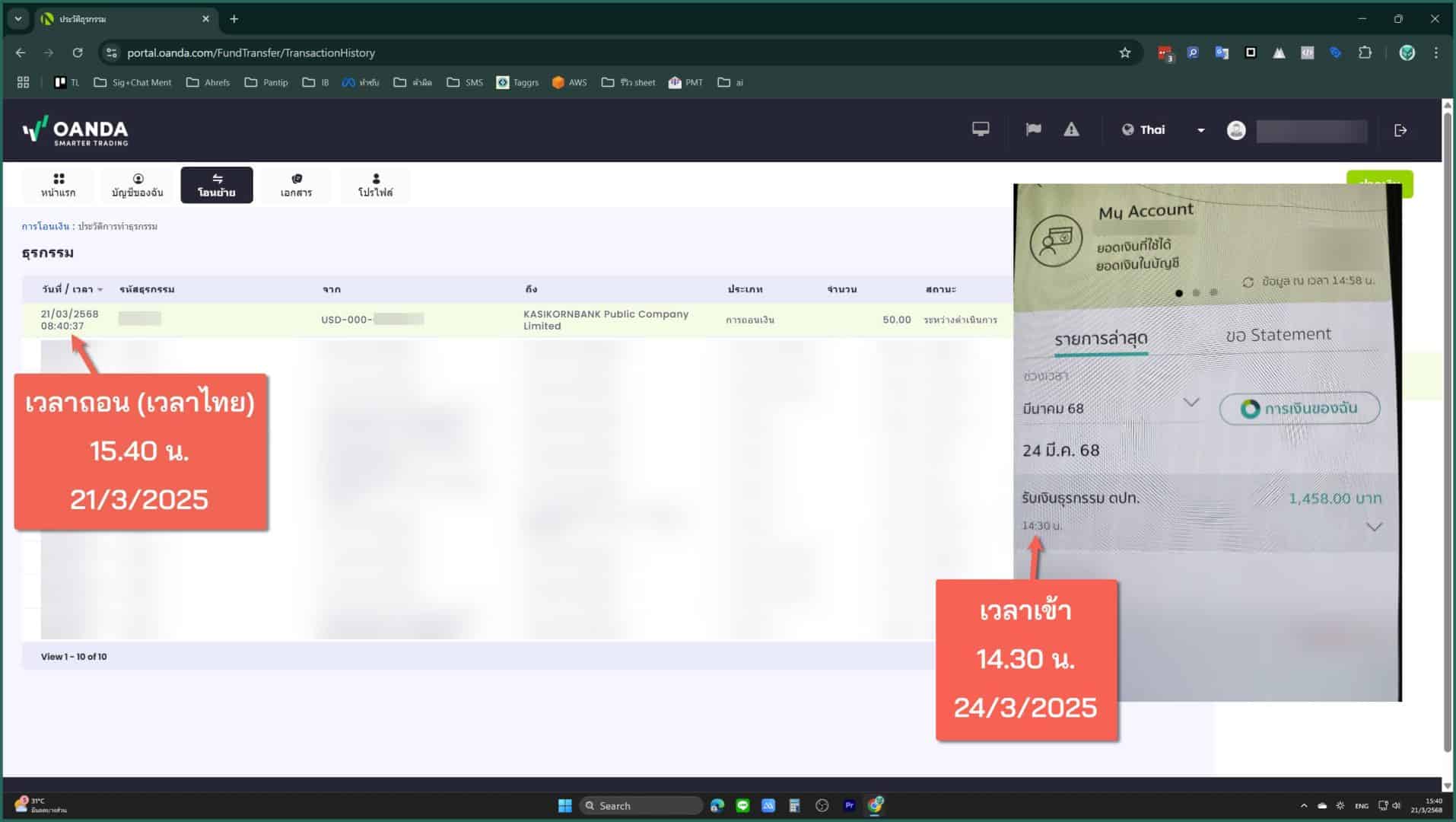Open the taskbar clock showing 15:40
The image size is (1456, 822).
click(x=1426, y=805)
